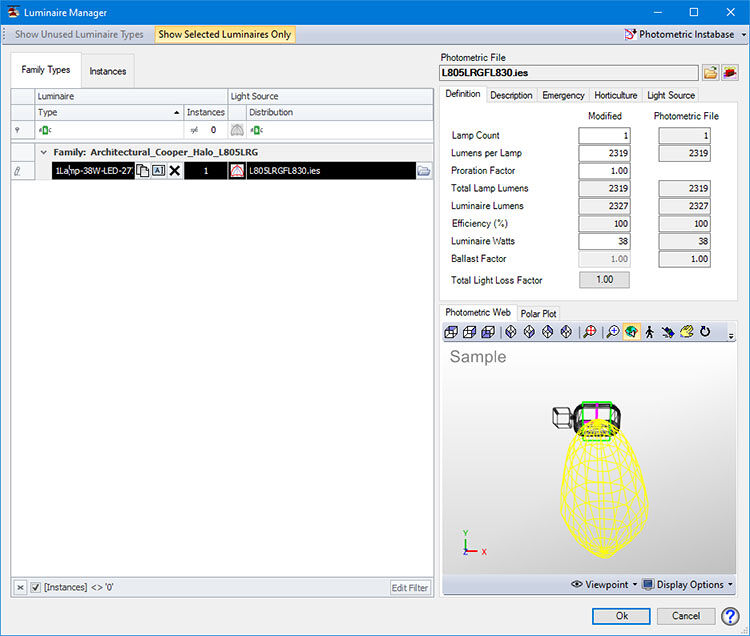Click the black X delete icon in luminaire row
Image resolution: width=750 pixels, height=636 pixels.
(175, 171)
